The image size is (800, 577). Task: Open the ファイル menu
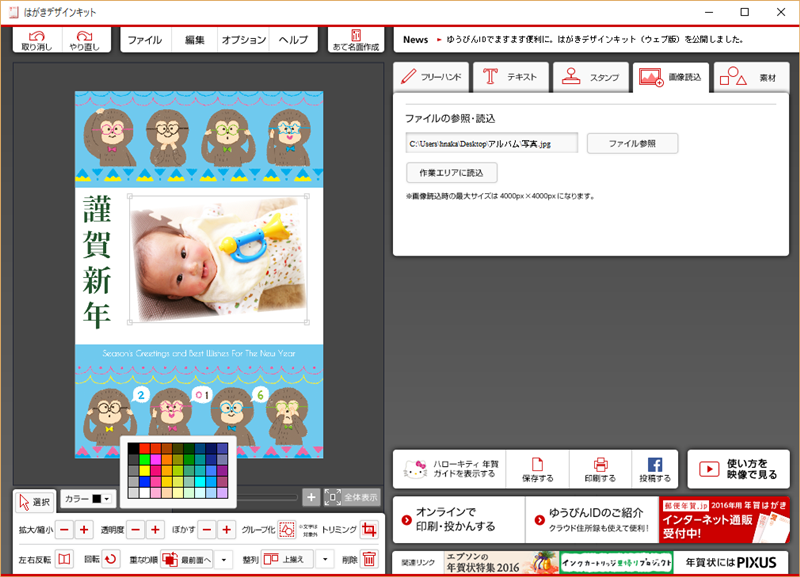[145, 40]
